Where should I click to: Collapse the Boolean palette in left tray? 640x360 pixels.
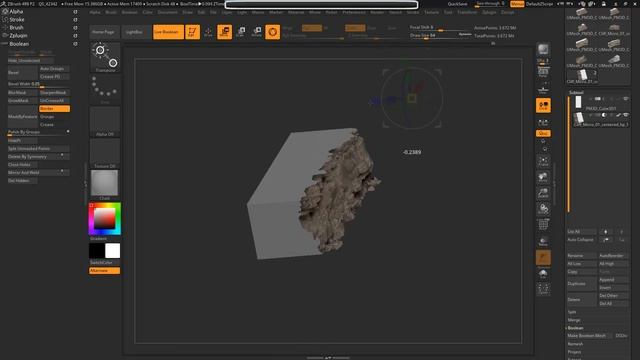[19, 44]
